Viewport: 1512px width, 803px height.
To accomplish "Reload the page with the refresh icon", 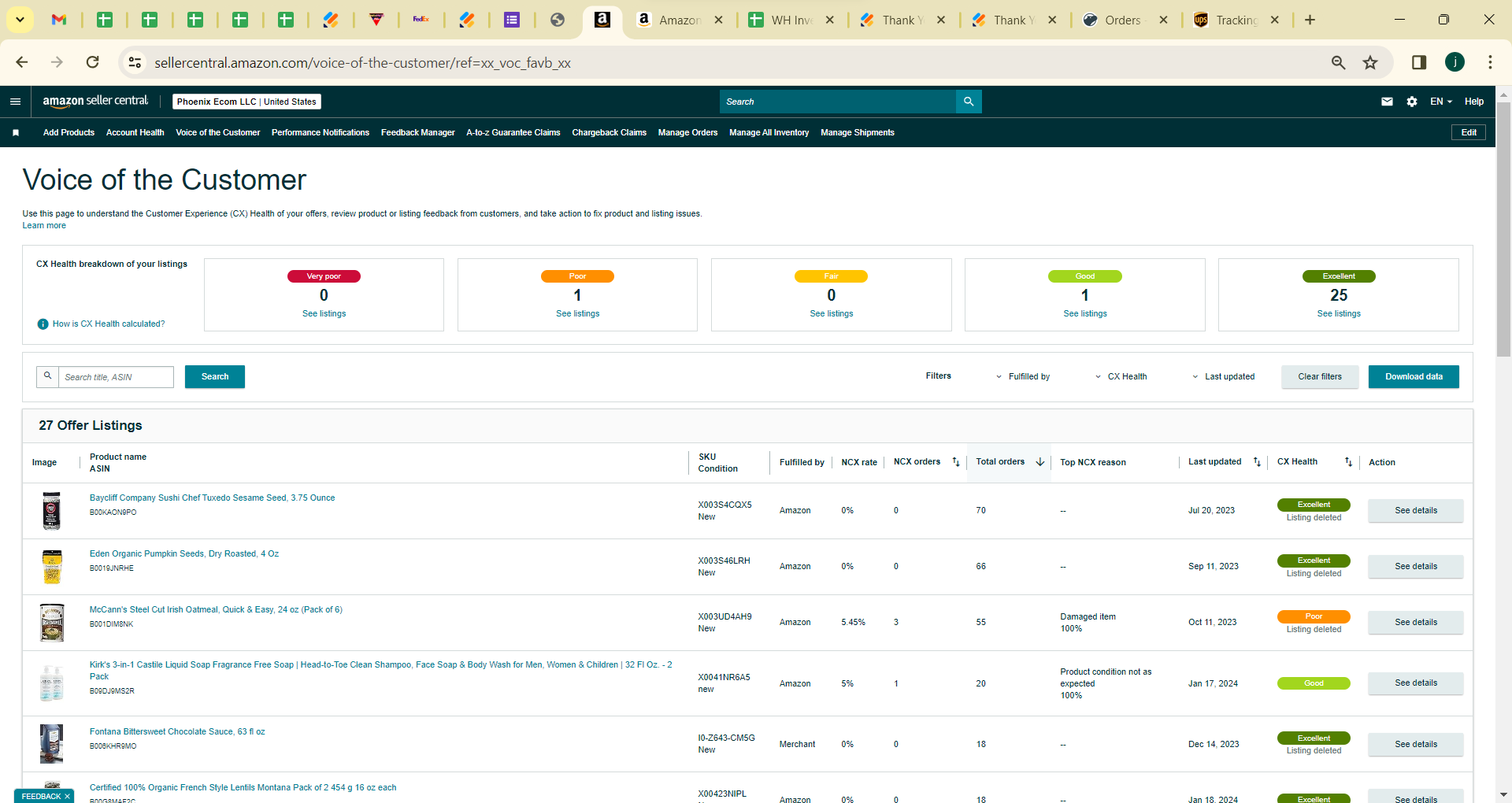I will click(x=93, y=62).
